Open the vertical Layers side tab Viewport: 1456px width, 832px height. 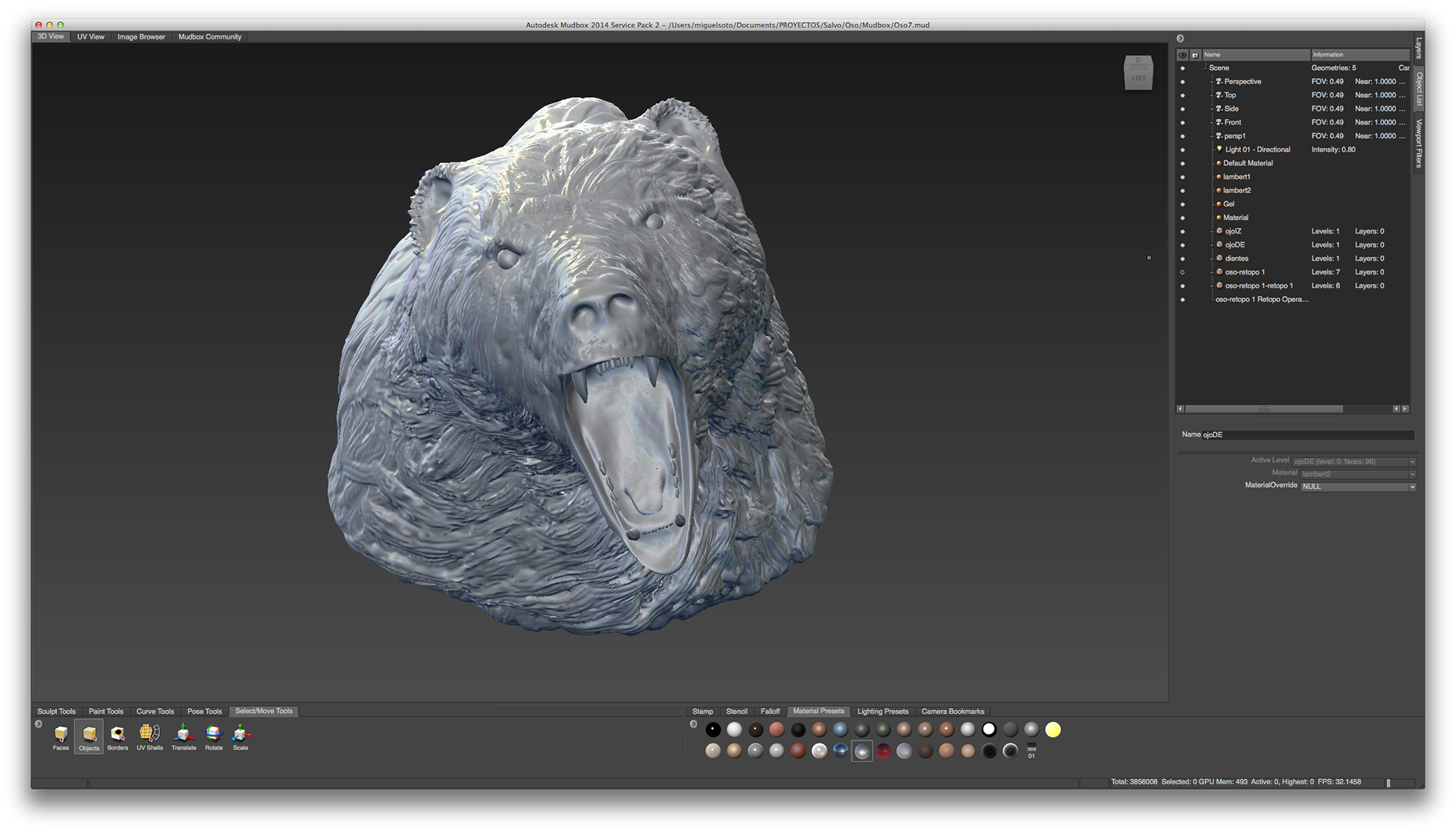pyautogui.click(x=1418, y=48)
